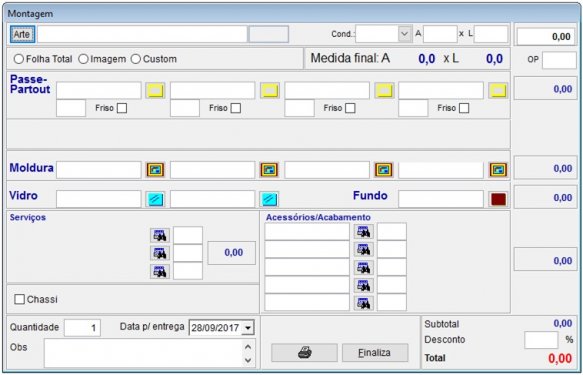Click the first Acessórios/Acabamento name field
Screen dimensions: 583x375
click(307, 232)
